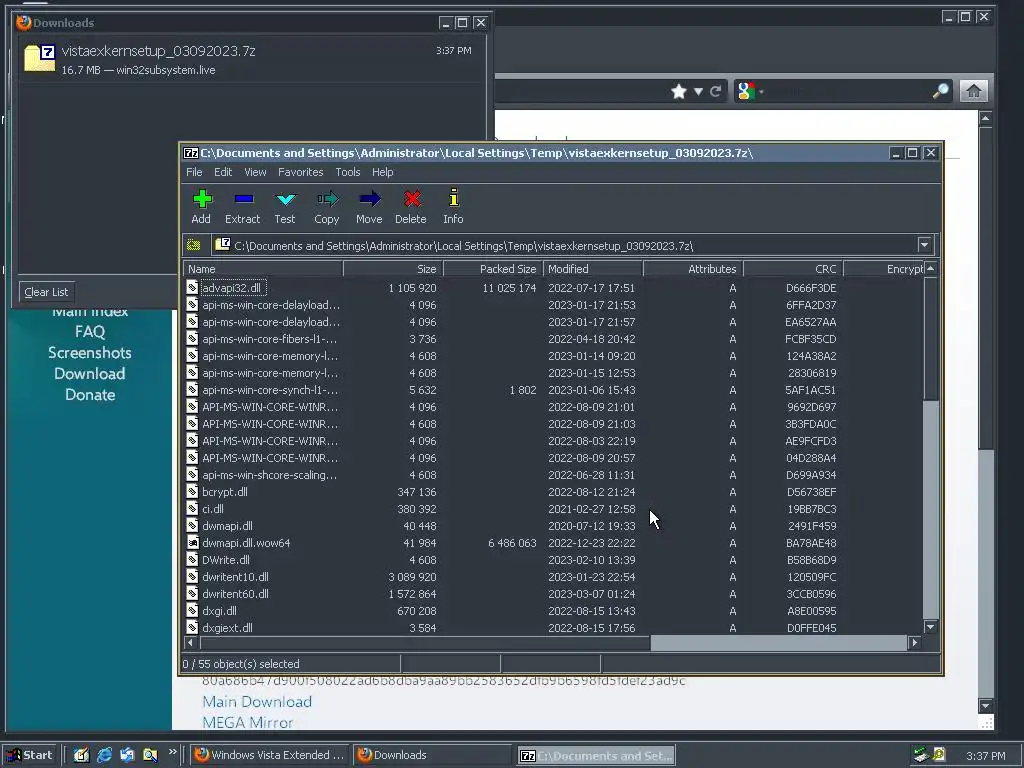Click file icon of bcrypt.dll

click(x=192, y=491)
